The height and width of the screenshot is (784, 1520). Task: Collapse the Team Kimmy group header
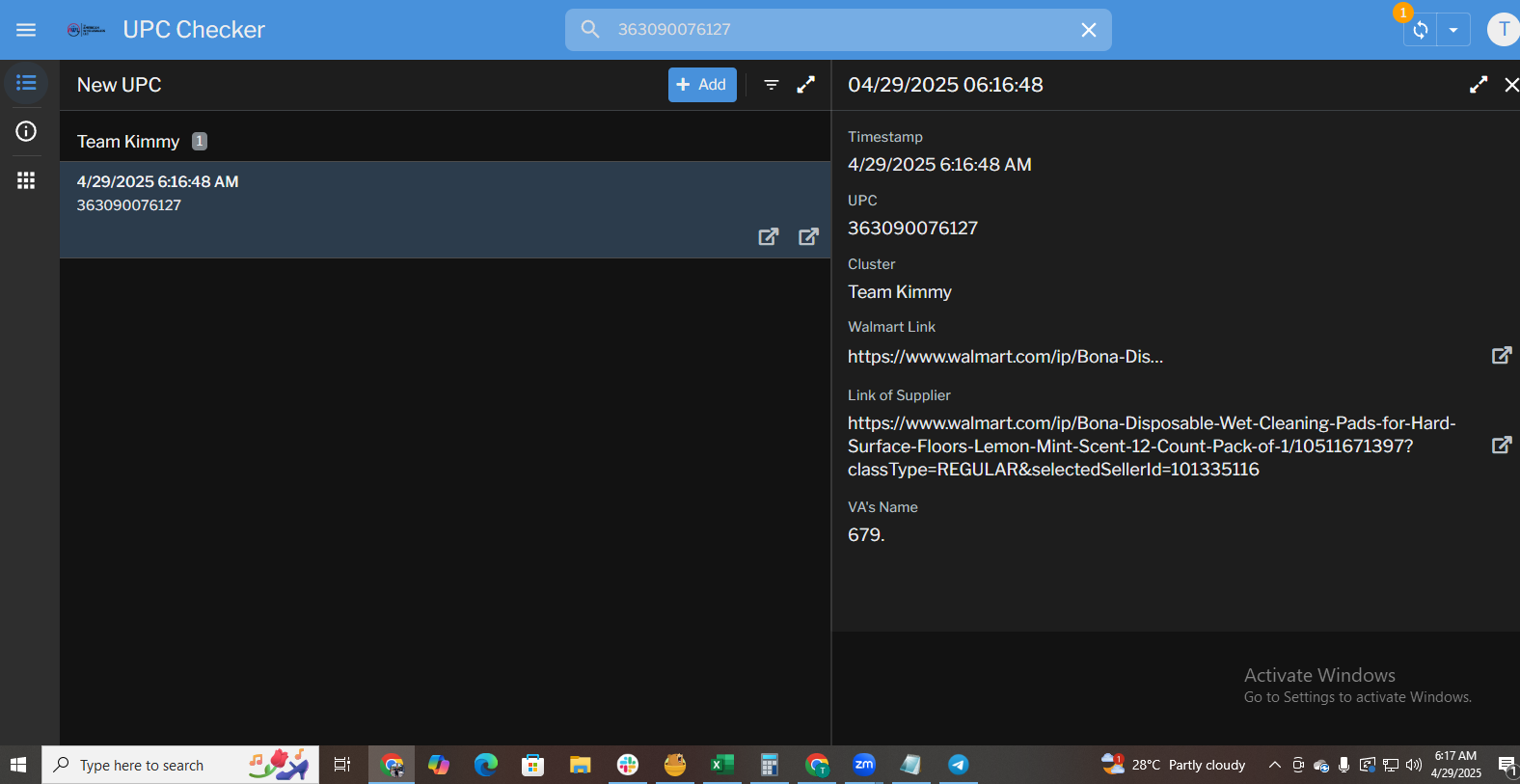point(445,142)
